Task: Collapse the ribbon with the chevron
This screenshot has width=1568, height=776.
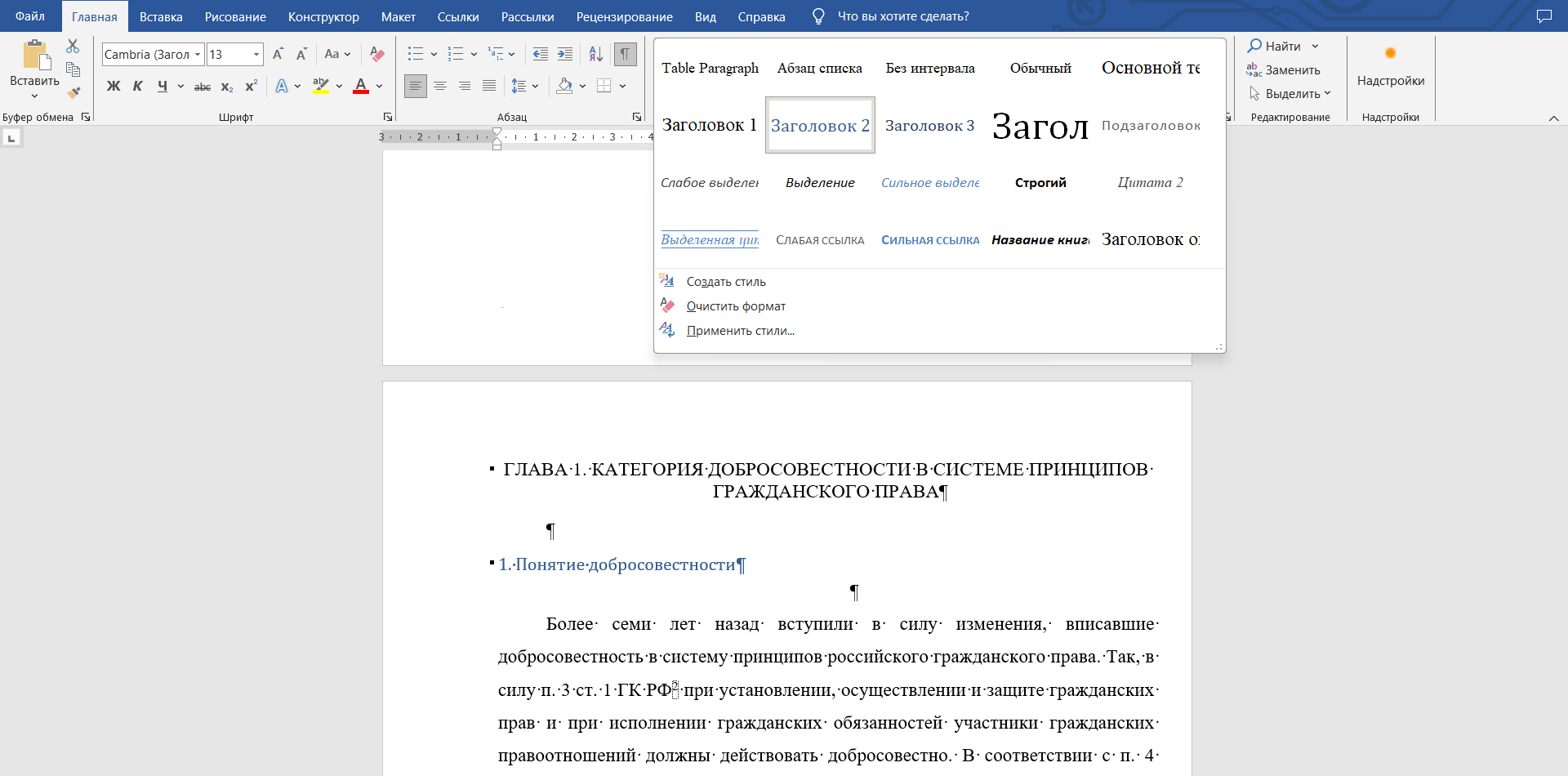Action: (x=1553, y=118)
